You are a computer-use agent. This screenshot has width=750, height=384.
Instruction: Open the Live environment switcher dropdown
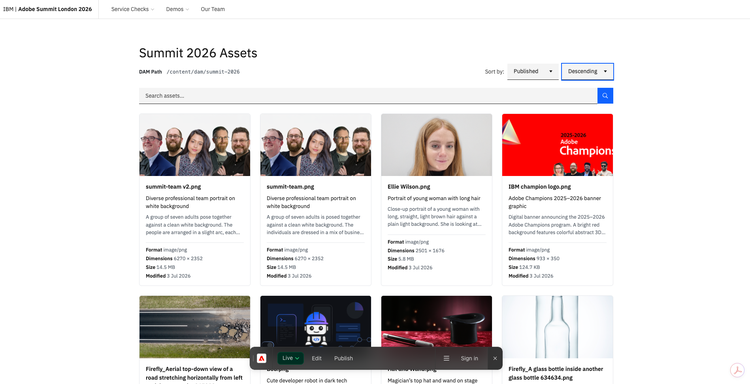(x=290, y=358)
